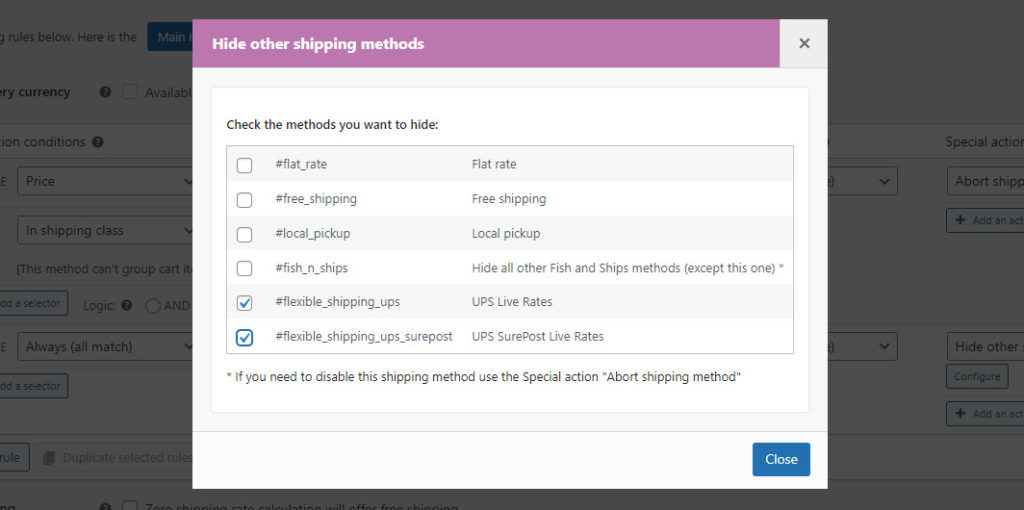The image size is (1024, 510).
Task: Check the #local_pickup method checkbox
Action: [244, 234]
